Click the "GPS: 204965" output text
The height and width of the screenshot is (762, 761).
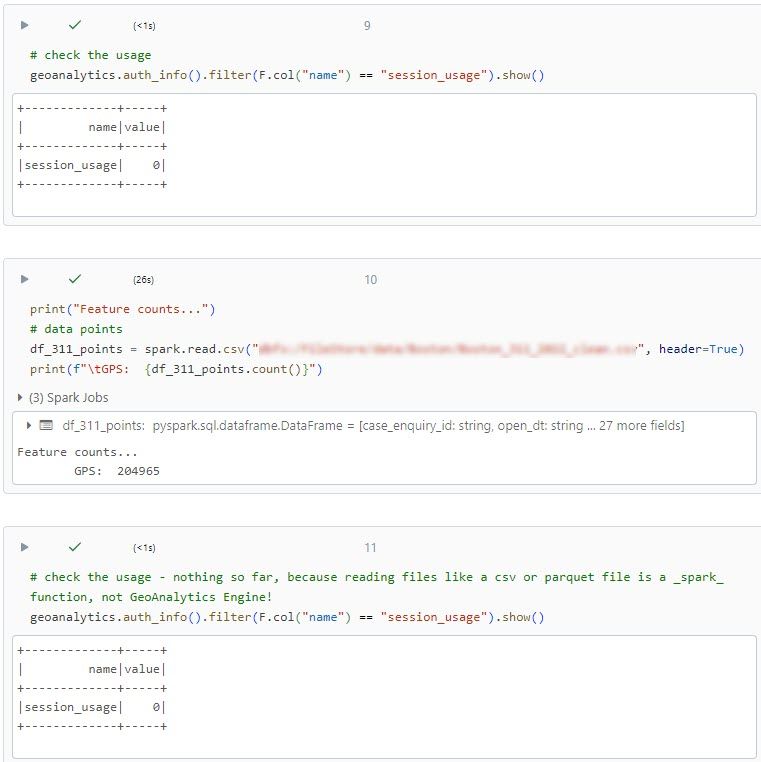(117, 471)
